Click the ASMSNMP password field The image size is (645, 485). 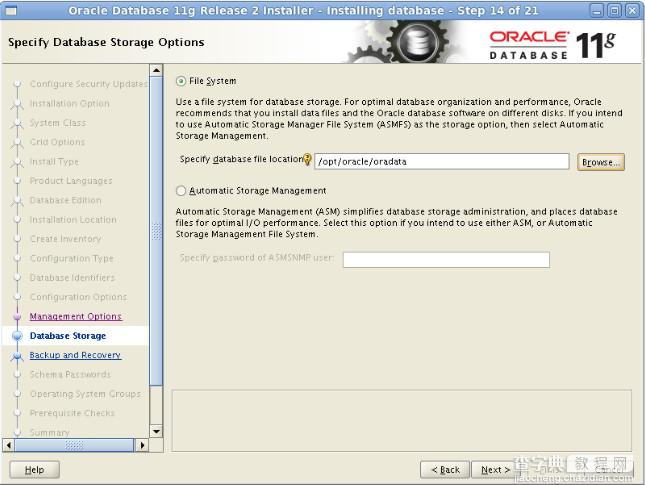click(446, 260)
